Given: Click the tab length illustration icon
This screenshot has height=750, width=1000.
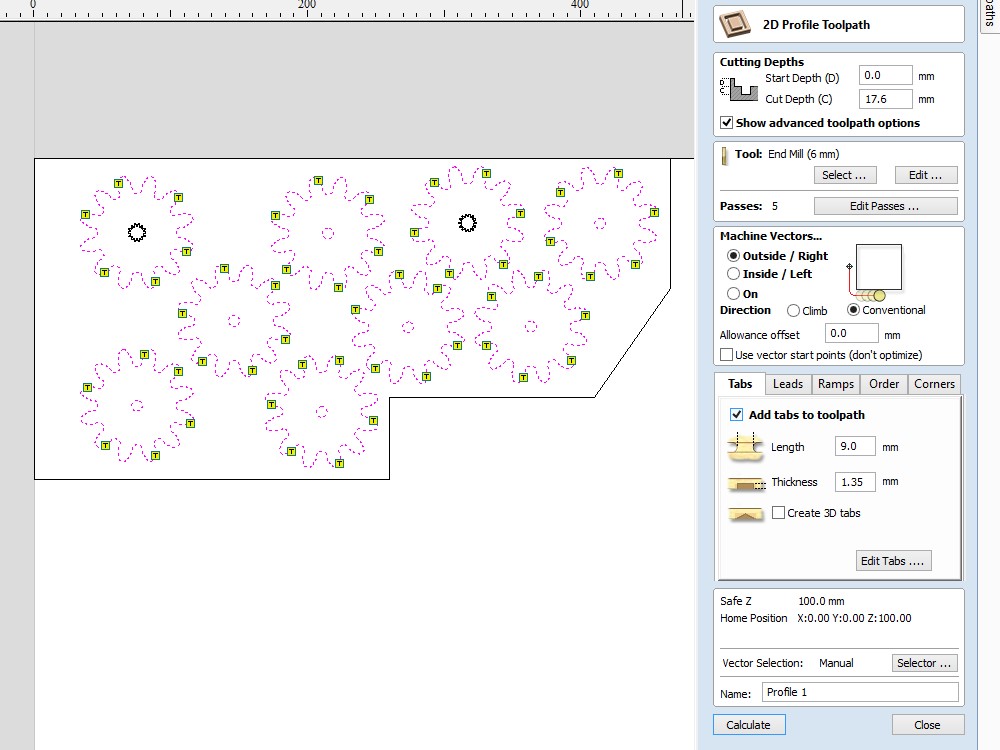Looking at the screenshot, I should tap(745, 446).
